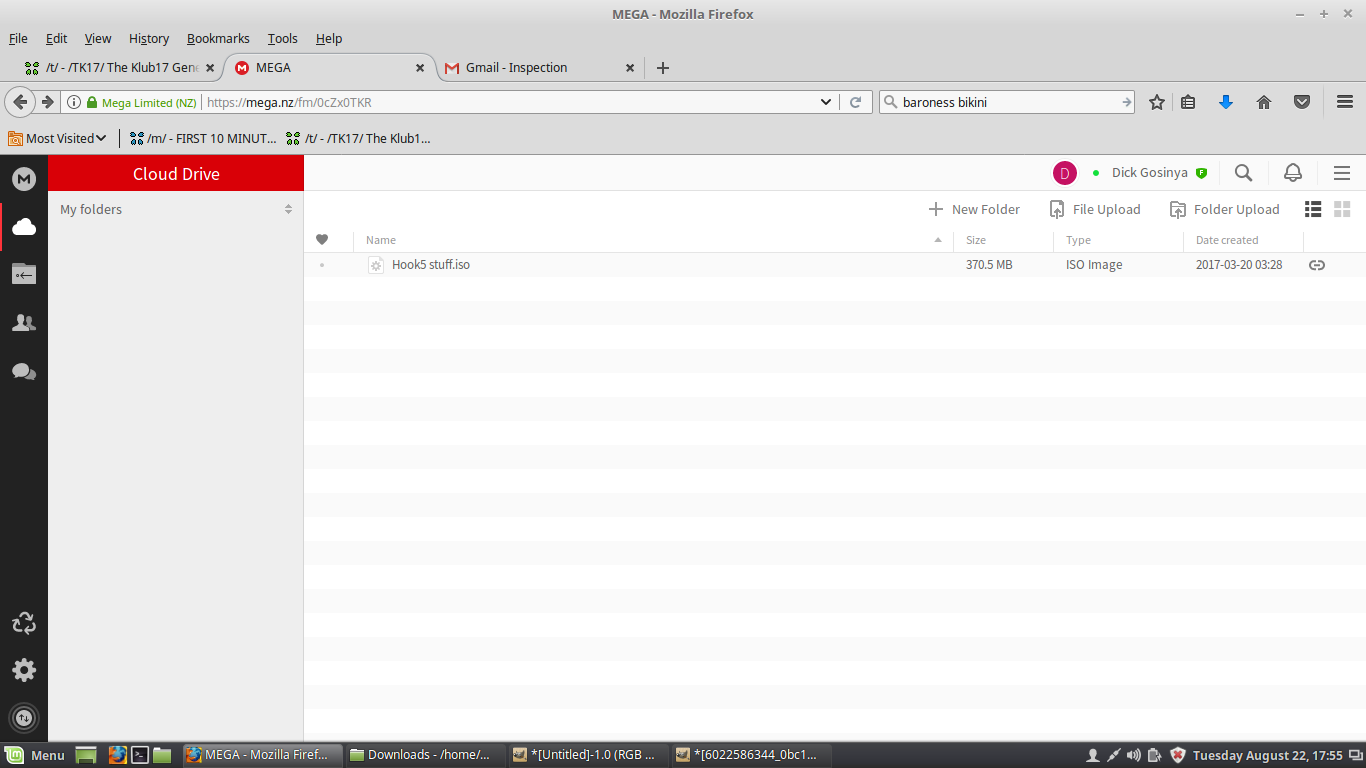Open History menu

(149, 38)
